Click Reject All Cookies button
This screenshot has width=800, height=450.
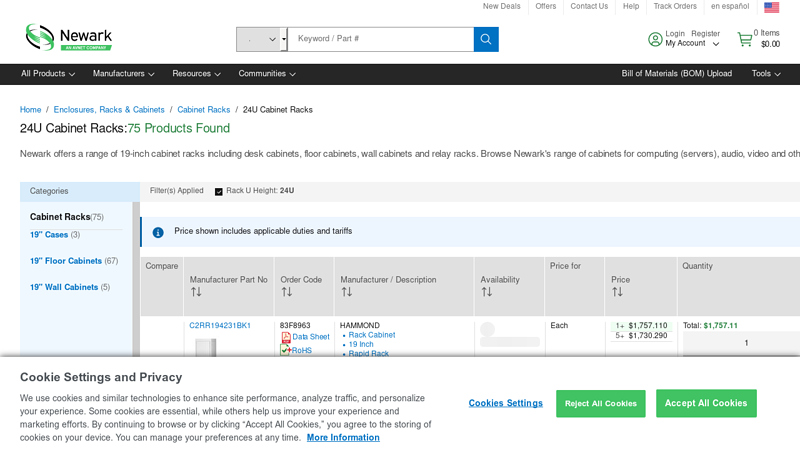tap(600, 403)
